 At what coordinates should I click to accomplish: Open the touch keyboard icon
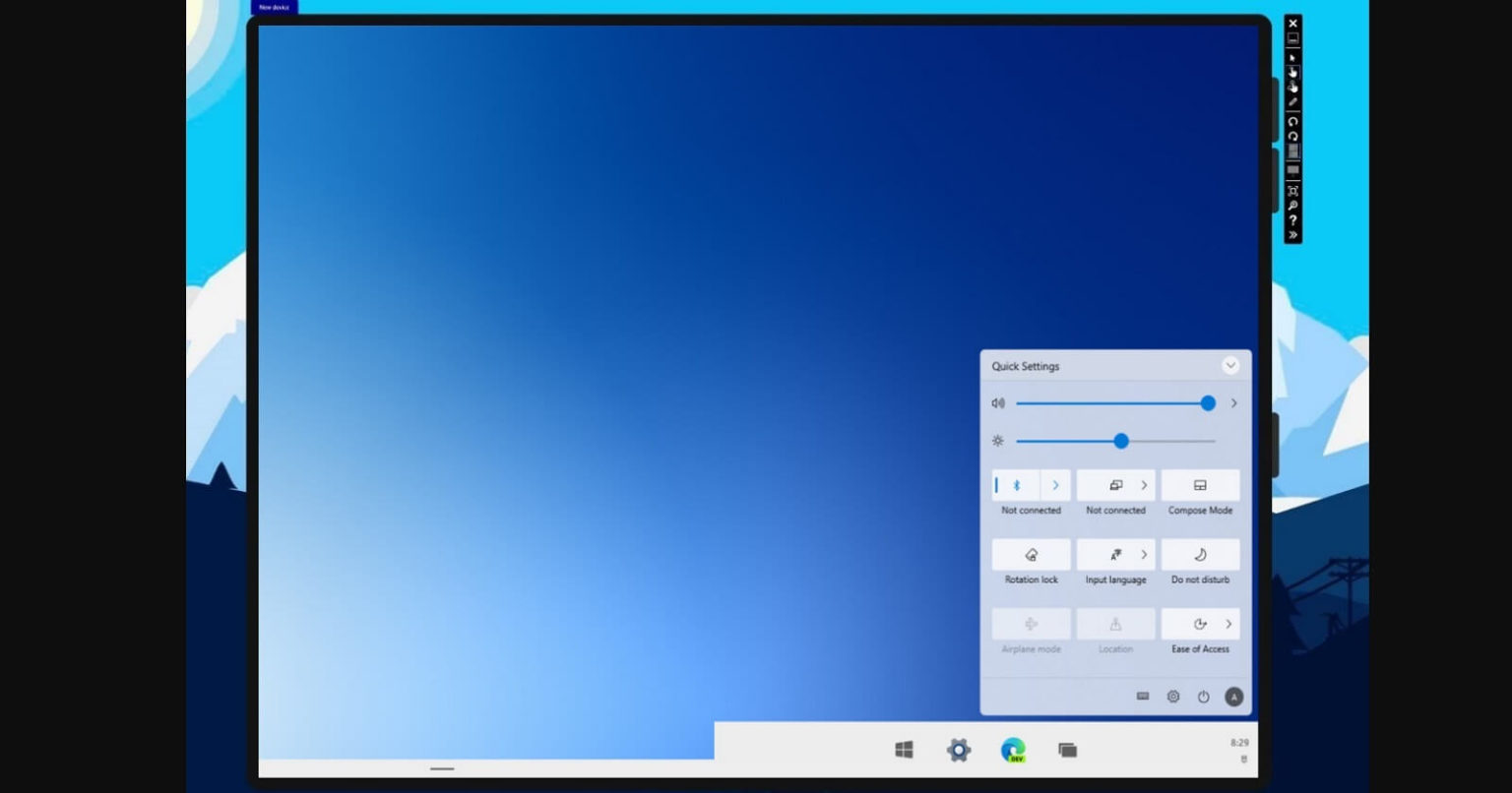point(1143,696)
